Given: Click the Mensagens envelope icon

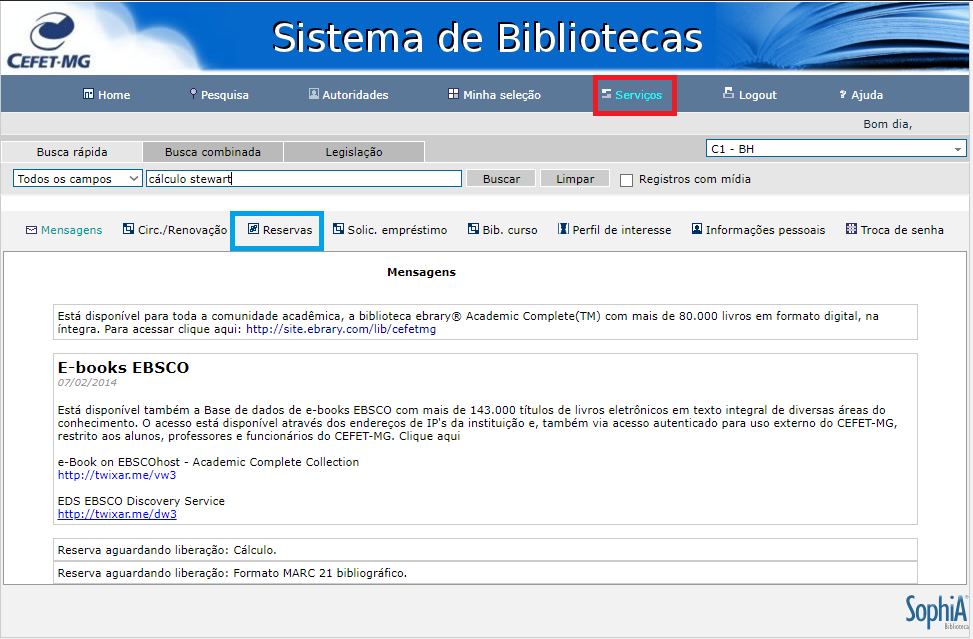Looking at the screenshot, I should pyautogui.click(x=32, y=230).
